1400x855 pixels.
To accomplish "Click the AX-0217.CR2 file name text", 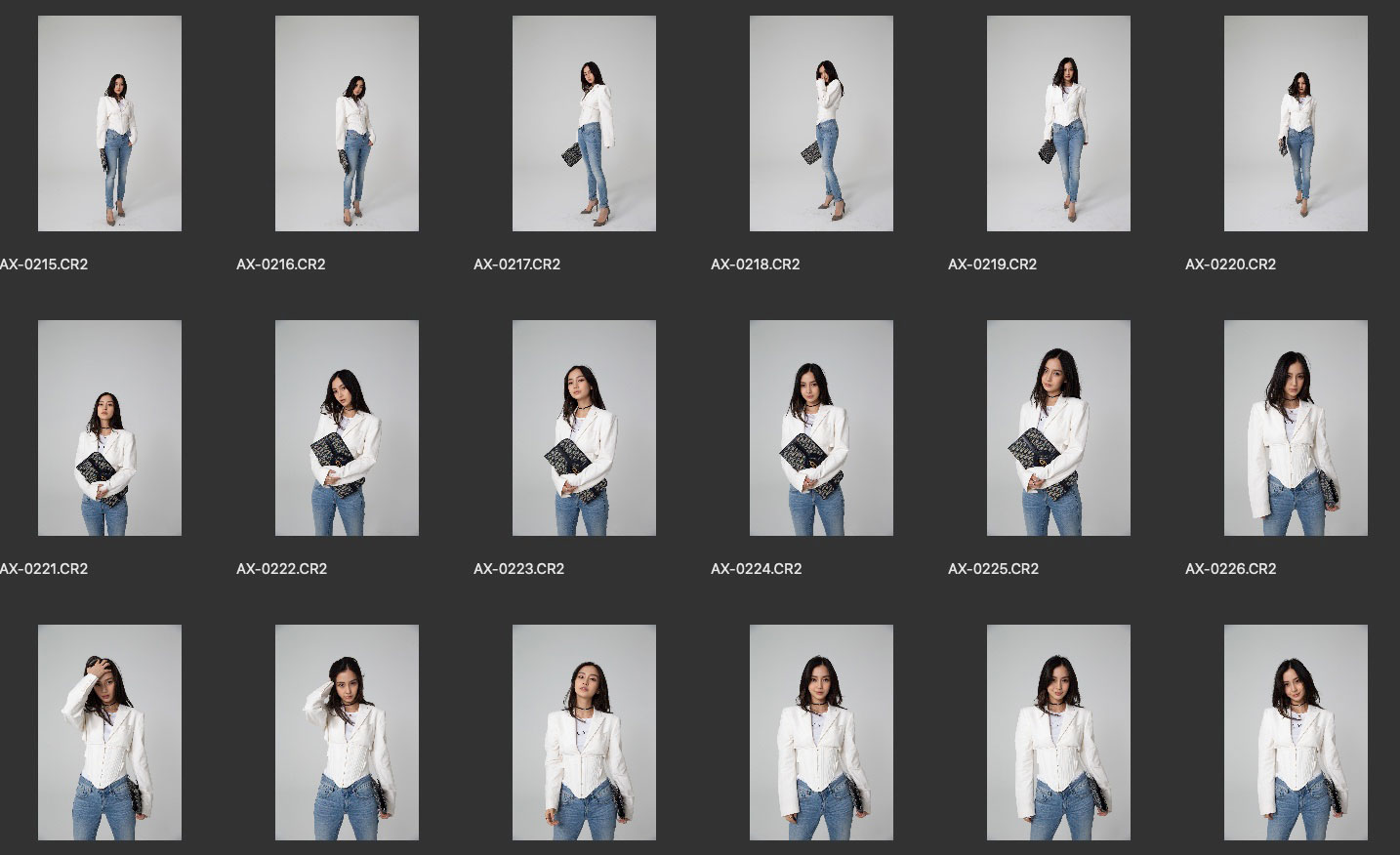I will [x=516, y=265].
